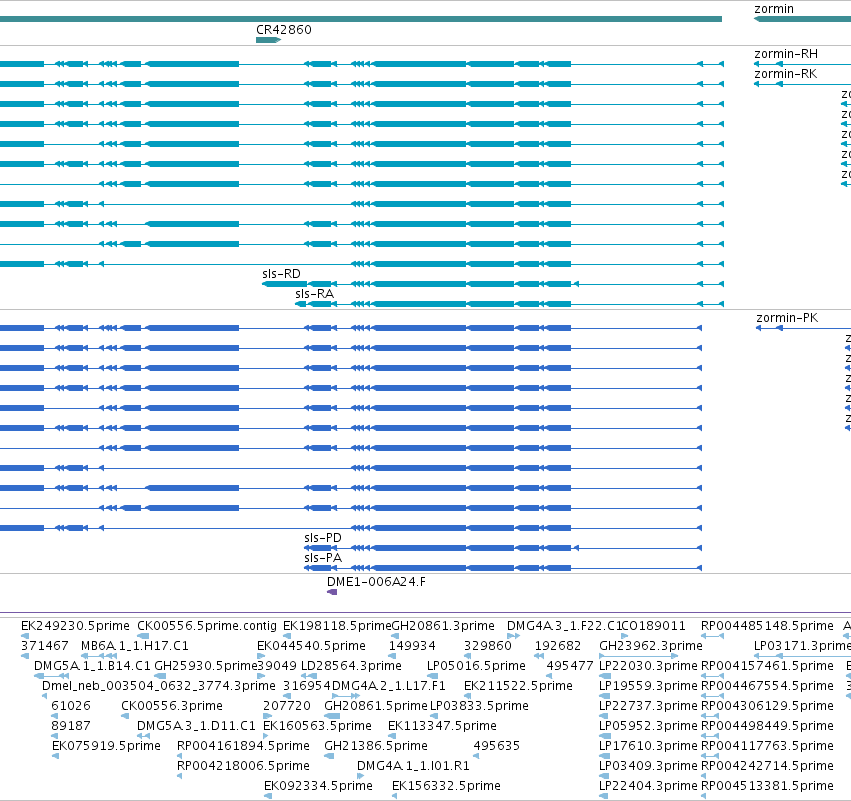Click feature label 149934

412,646
